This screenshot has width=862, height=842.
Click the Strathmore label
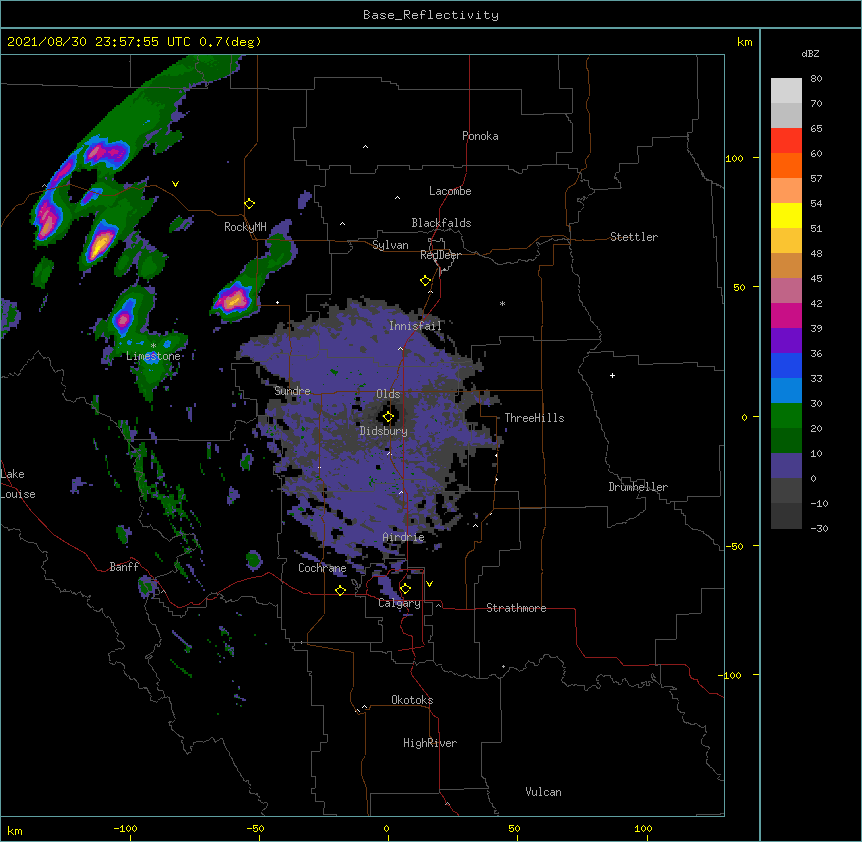tap(516, 608)
